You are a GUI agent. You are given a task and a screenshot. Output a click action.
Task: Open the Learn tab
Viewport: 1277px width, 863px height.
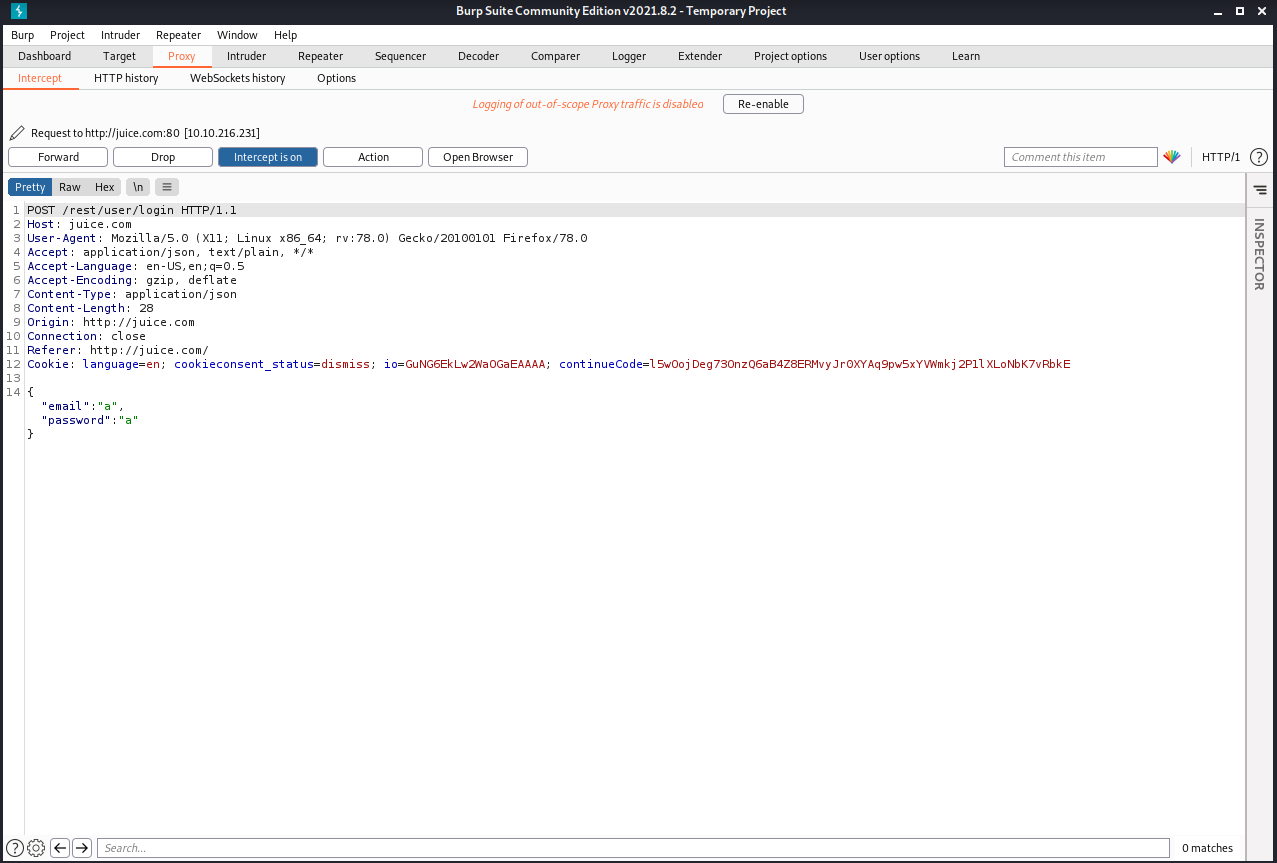click(966, 56)
